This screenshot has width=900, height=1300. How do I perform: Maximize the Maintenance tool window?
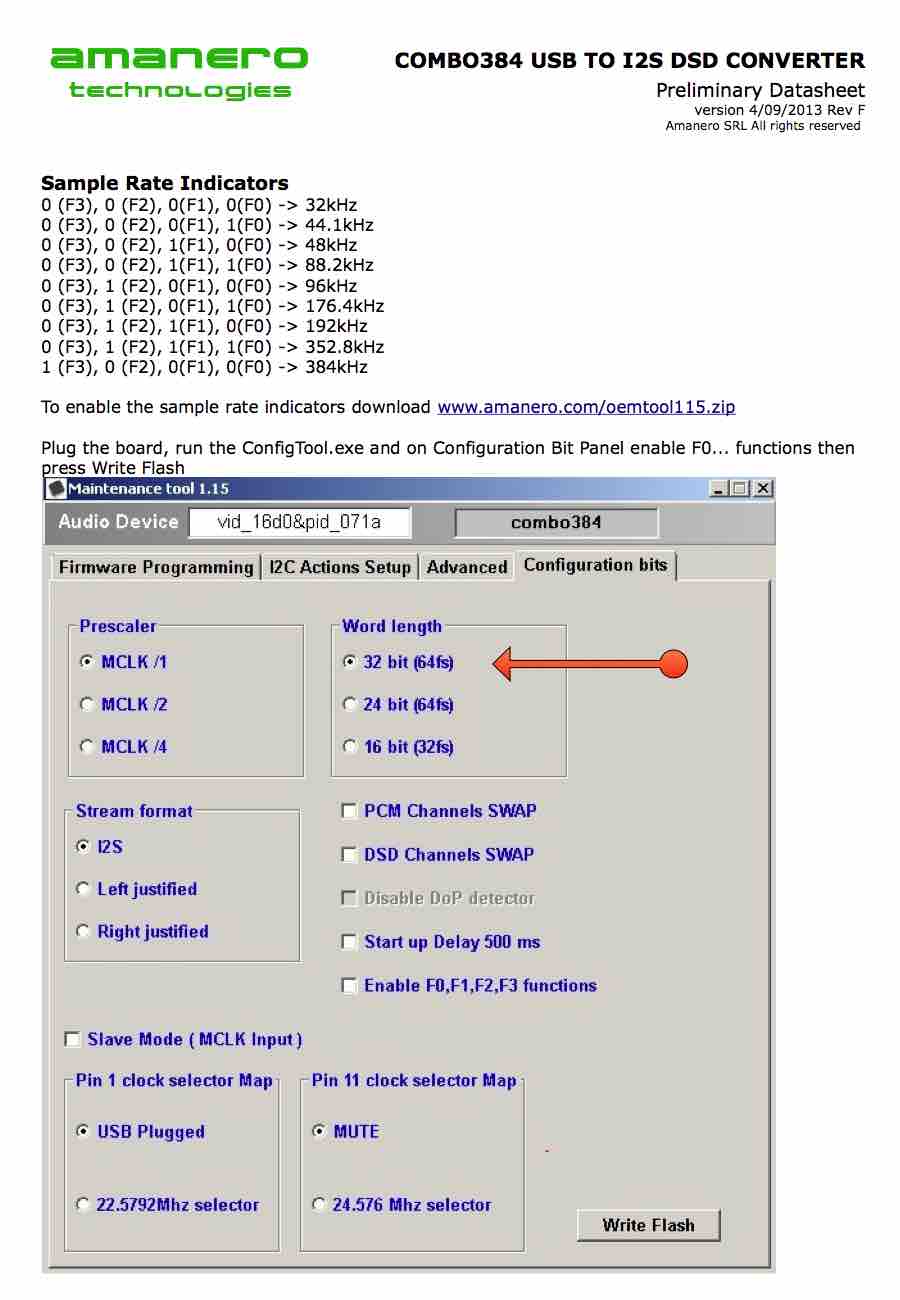point(739,488)
